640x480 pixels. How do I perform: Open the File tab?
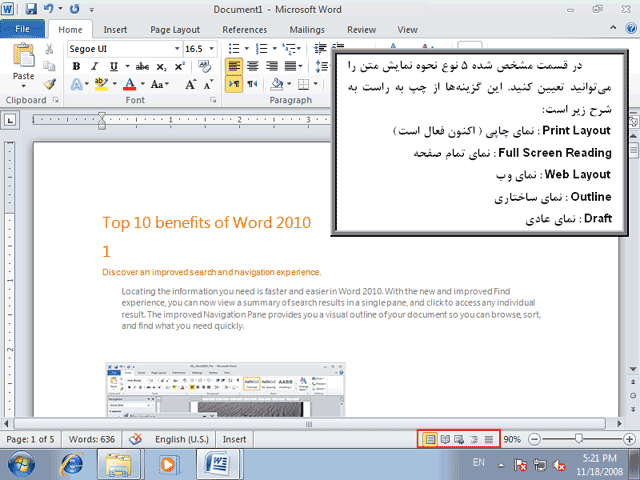click(22, 29)
